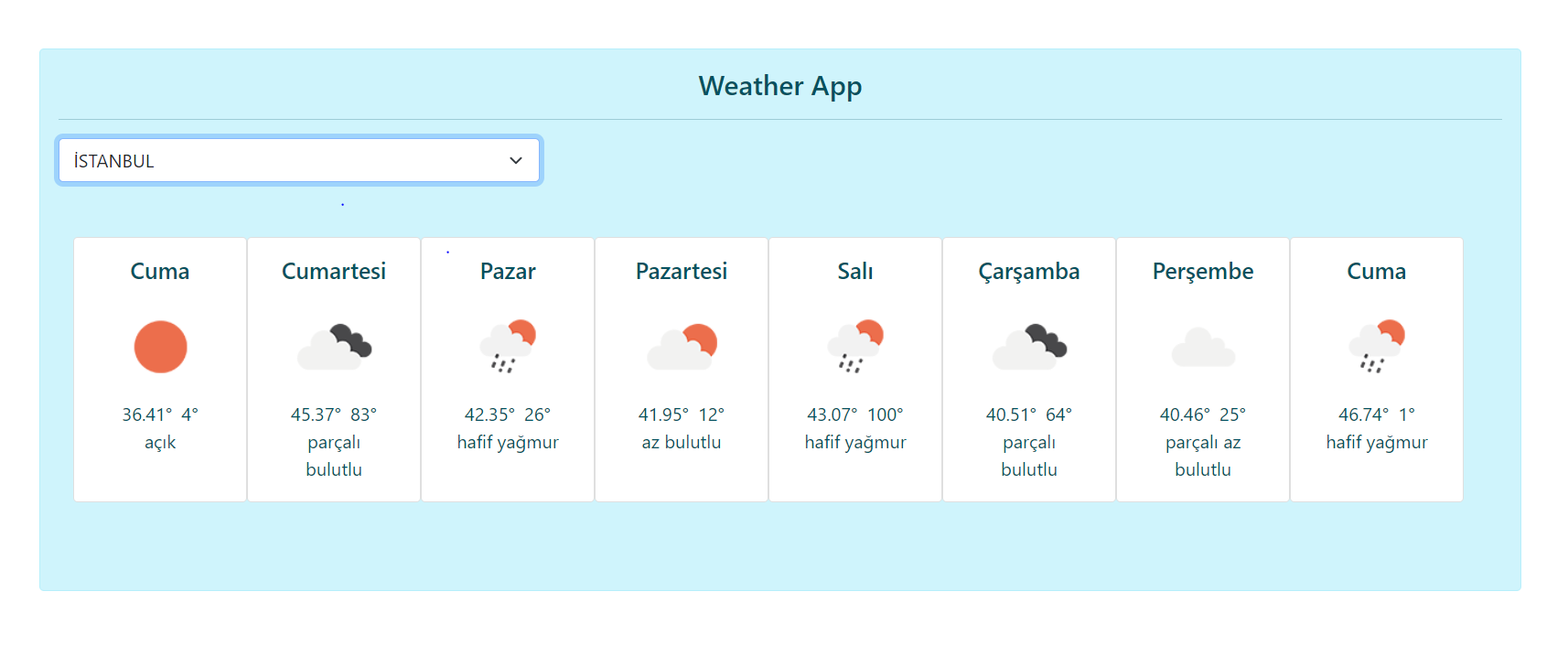Click the sun icon on first Cuma card
Image resolution: width=1568 pixels, height=656 pixels.
160,347
